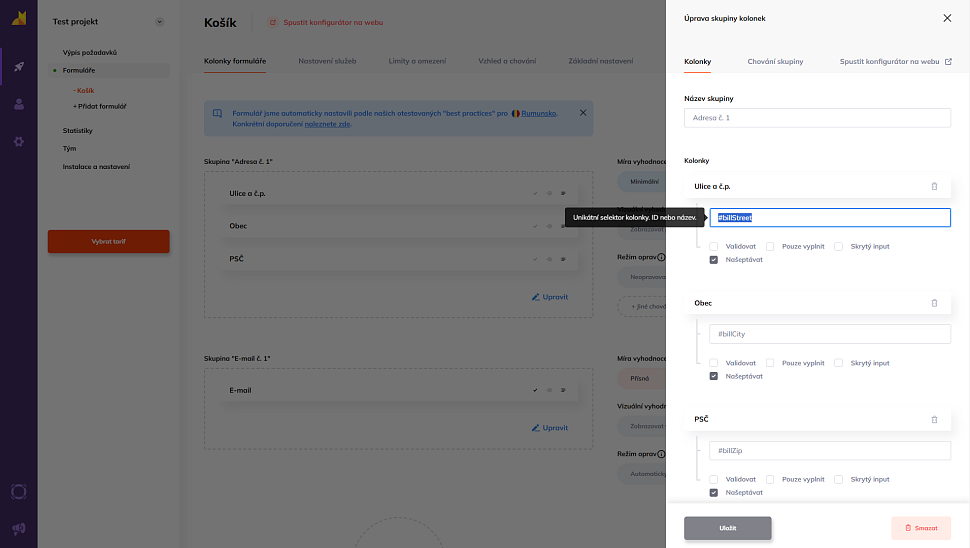Enable Pouze vyplnit for Obec column
Viewport: 970px width, 548px height.
(x=770, y=363)
